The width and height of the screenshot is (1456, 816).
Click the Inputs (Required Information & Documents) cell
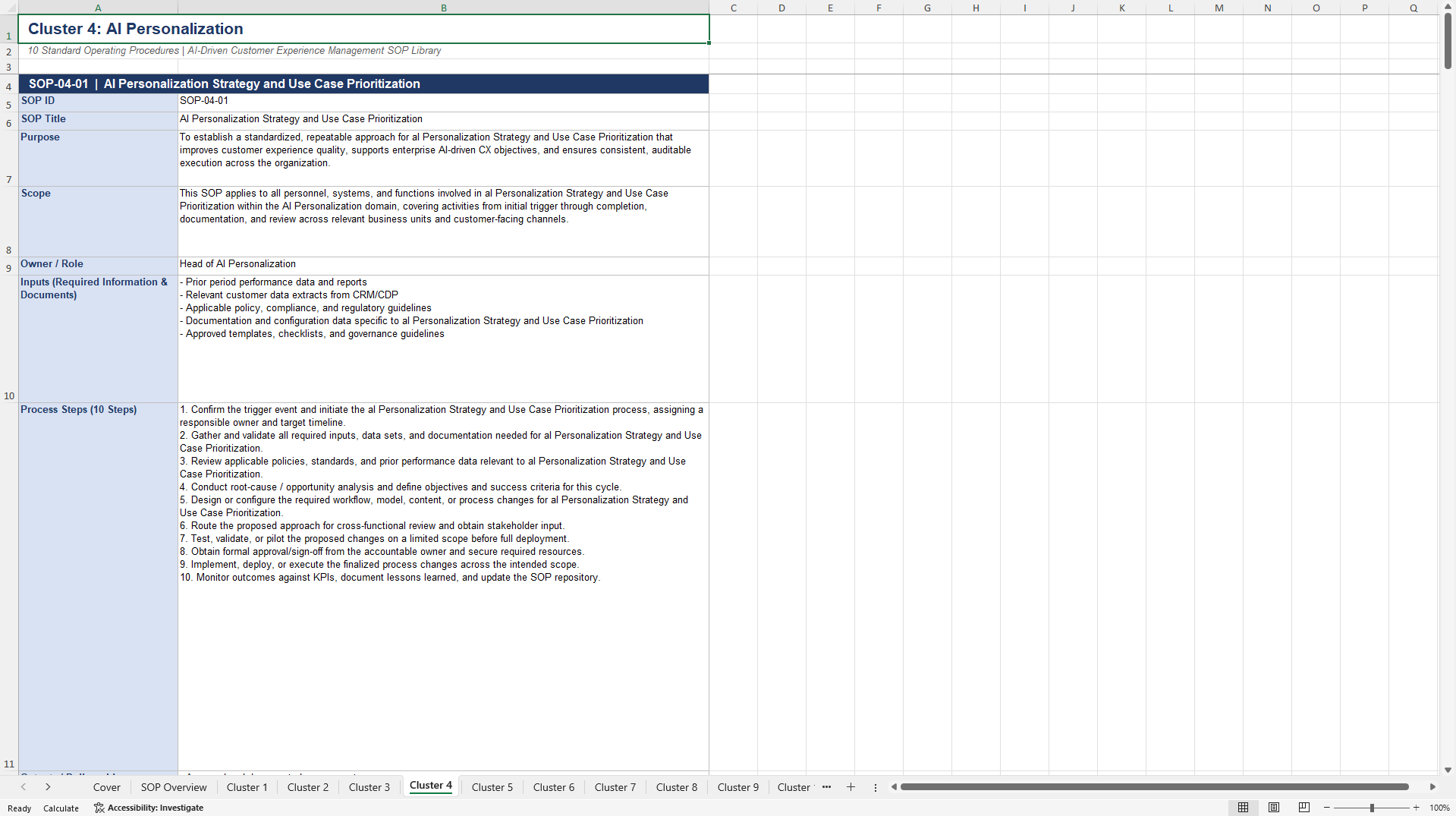click(98, 339)
